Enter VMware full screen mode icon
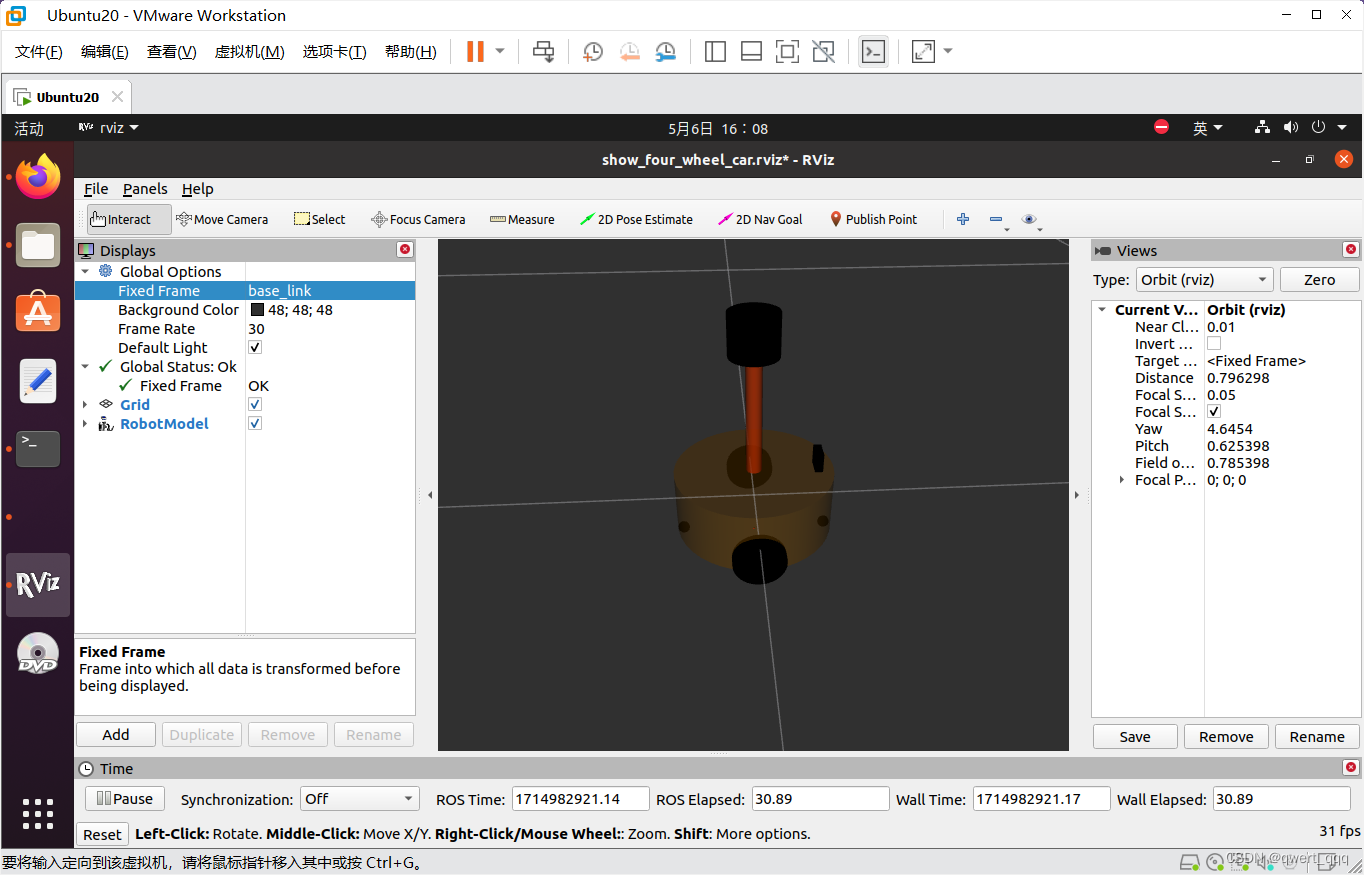The width and height of the screenshot is (1364, 875). (x=788, y=51)
